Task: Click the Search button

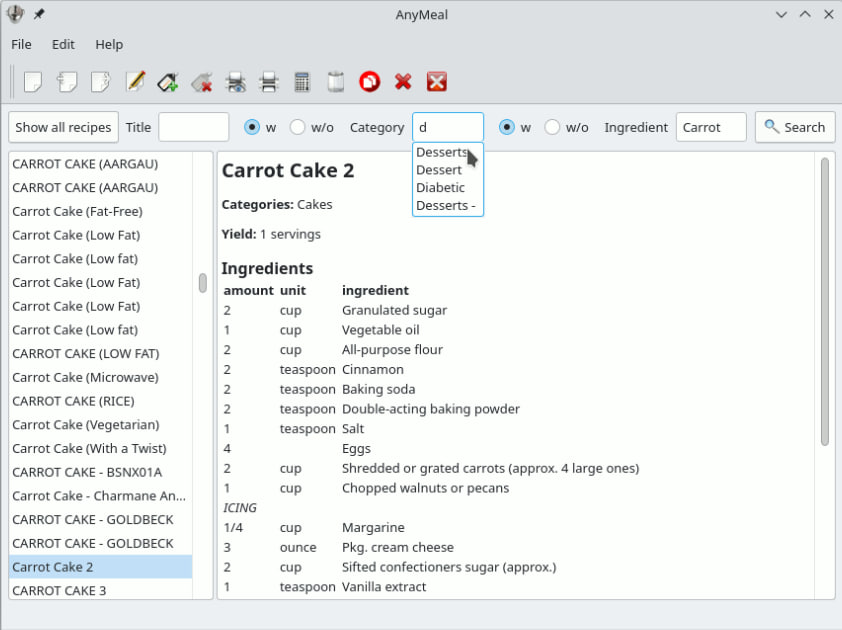Action: point(795,127)
